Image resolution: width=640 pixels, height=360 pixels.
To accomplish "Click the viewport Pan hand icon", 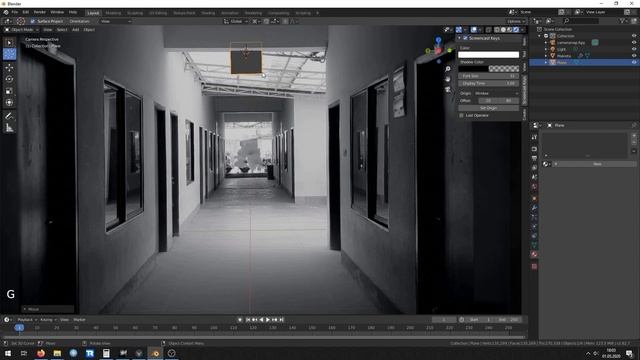I will coord(448,79).
